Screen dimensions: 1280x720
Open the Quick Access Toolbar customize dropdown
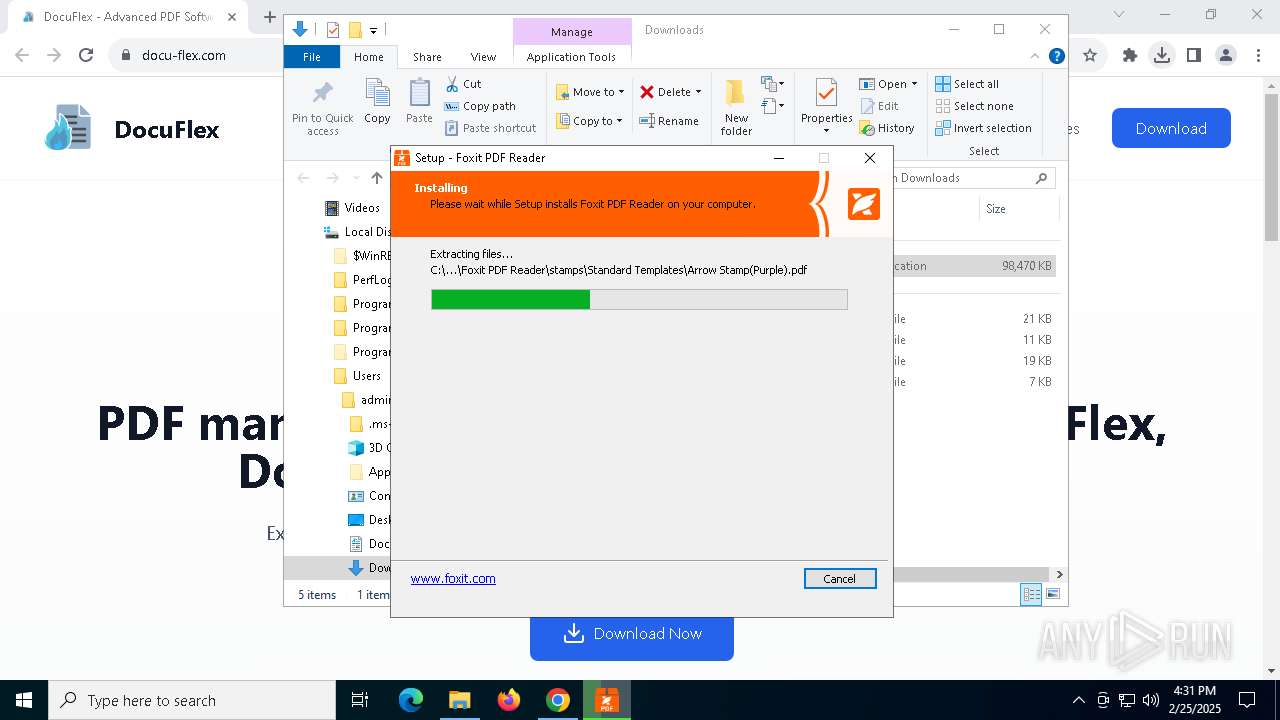pos(374,31)
